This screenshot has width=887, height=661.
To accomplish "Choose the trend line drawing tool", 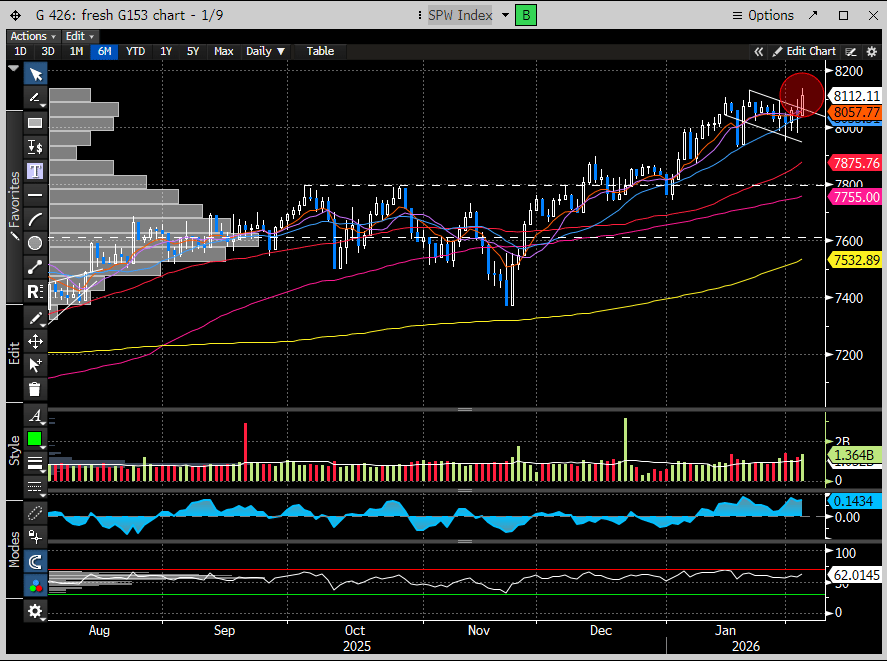I will click(35, 98).
